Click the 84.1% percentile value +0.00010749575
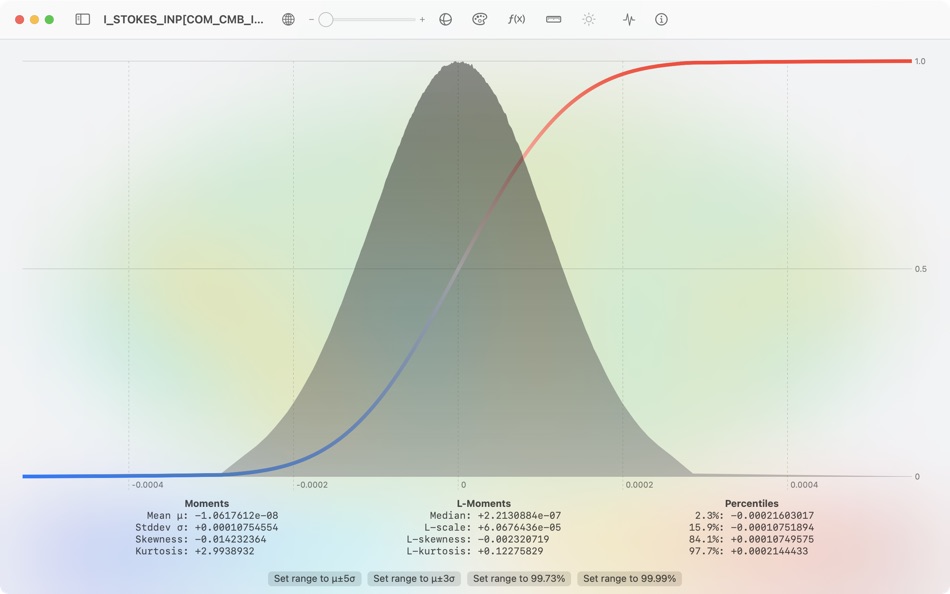The width and height of the screenshot is (950, 594). (772, 539)
